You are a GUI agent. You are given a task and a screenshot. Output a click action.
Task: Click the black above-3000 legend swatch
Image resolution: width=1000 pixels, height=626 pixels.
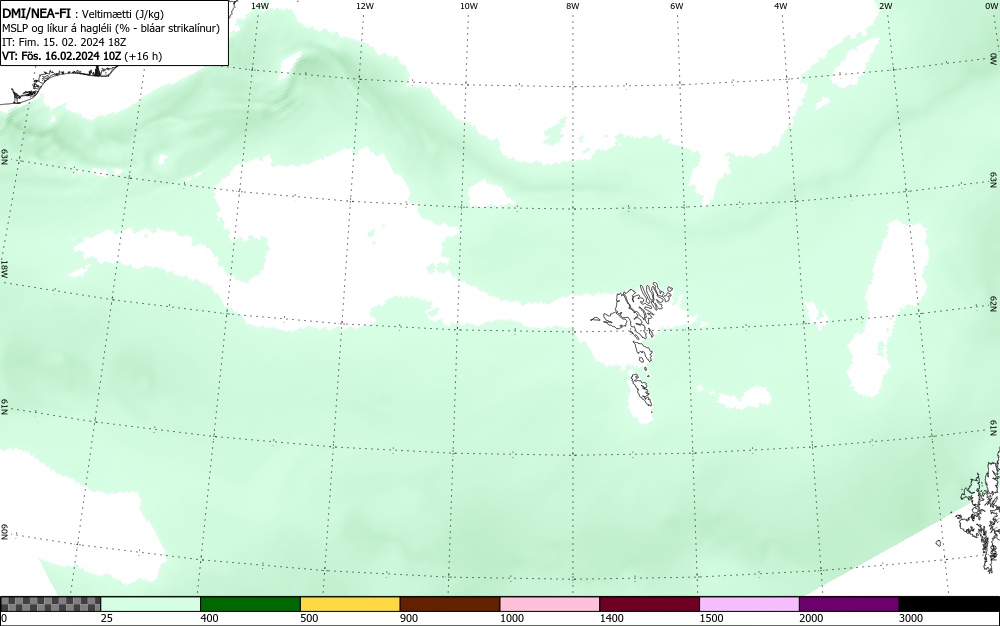point(949,604)
